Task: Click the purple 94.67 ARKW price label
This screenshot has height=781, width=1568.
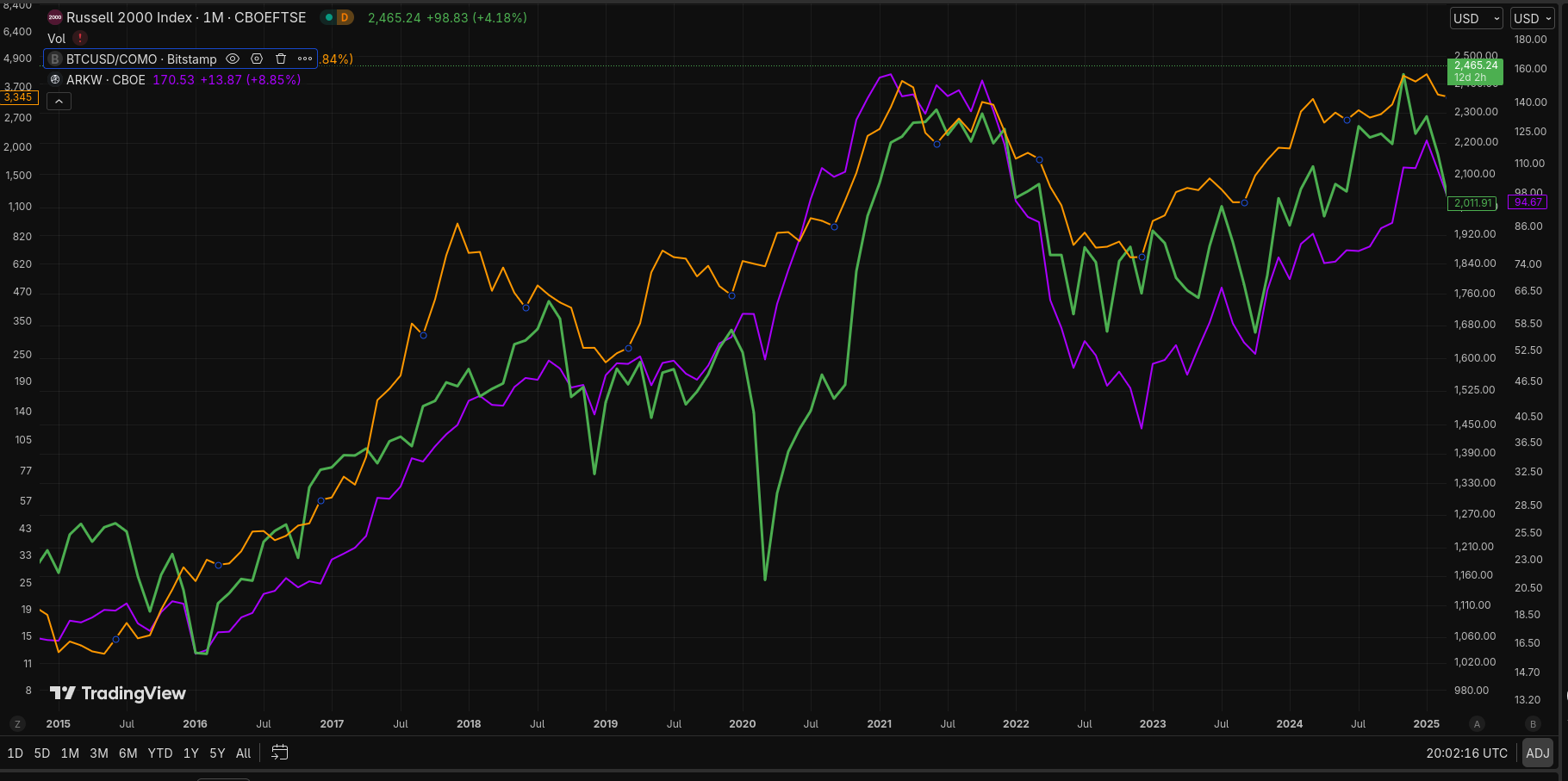Action: point(1528,202)
